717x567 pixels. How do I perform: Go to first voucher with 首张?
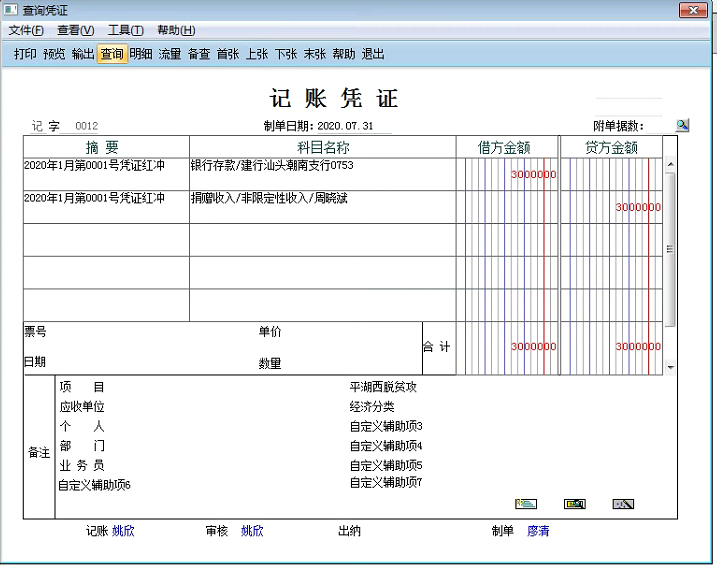pyautogui.click(x=228, y=54)
